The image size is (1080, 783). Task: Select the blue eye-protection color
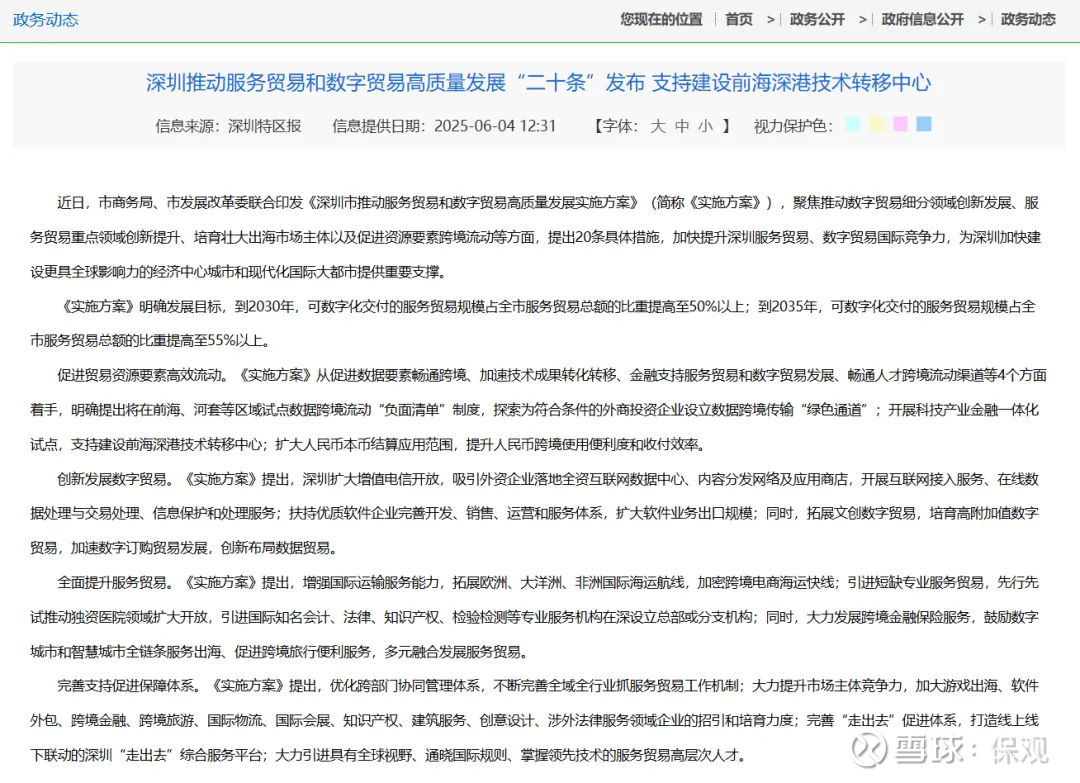point(924,124)
